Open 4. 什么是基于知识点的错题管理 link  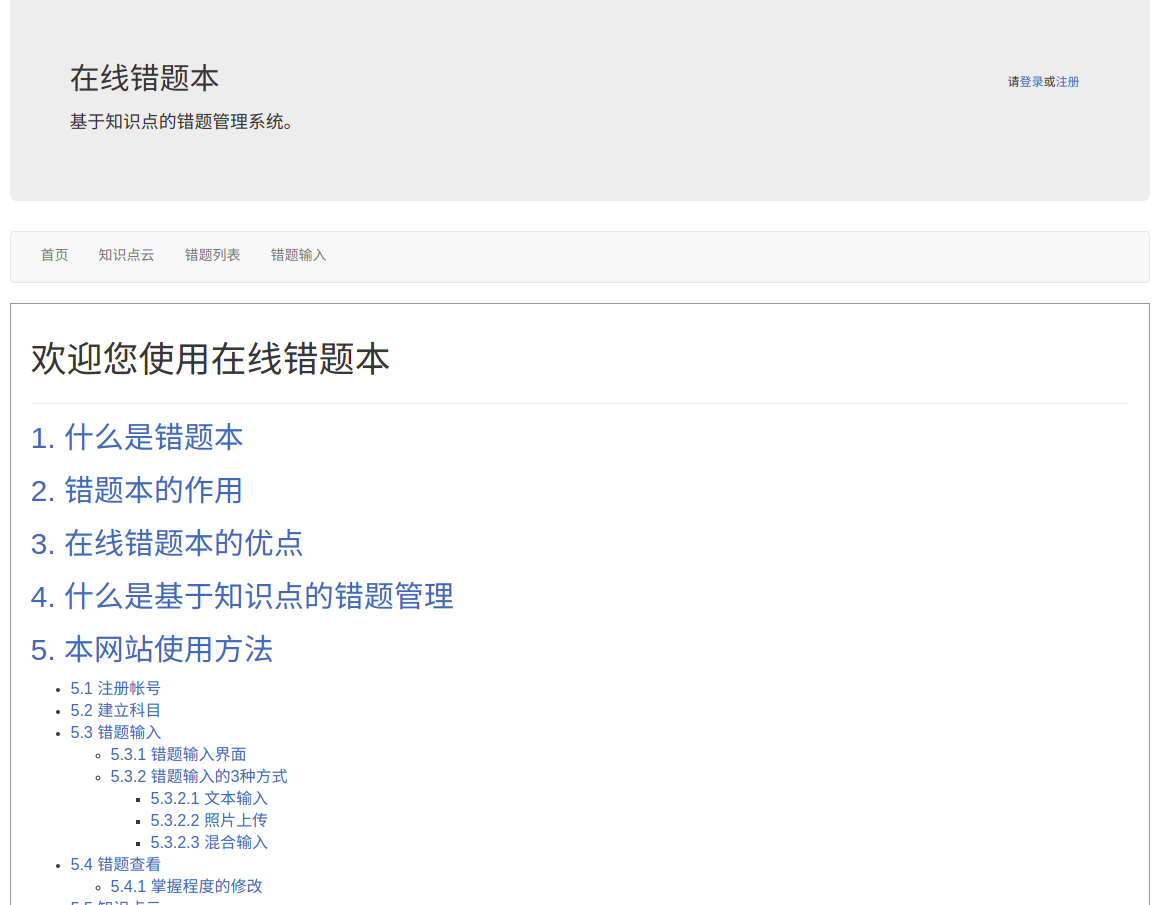(x=242, y=596)
